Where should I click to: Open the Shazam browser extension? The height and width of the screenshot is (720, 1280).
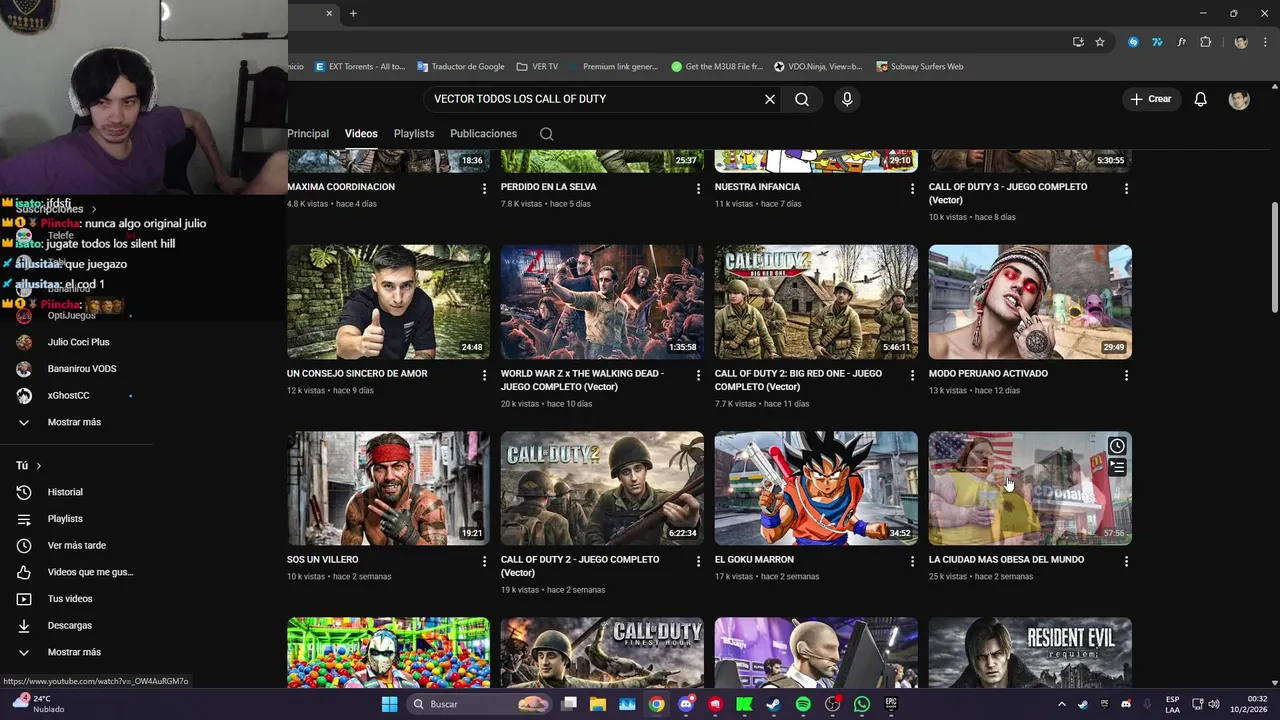tap(1133, 42)
